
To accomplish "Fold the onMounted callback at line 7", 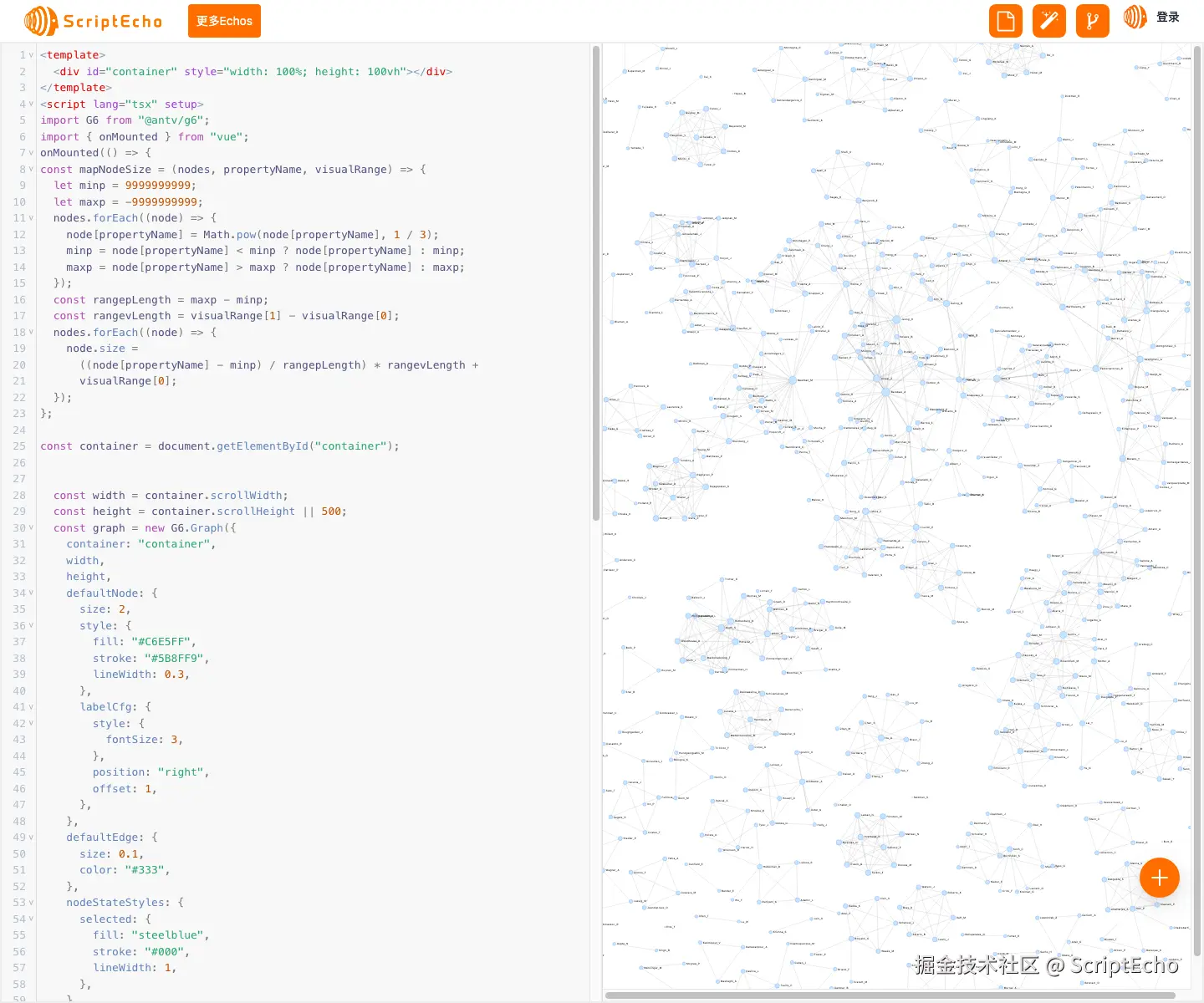I will point(32,153).
